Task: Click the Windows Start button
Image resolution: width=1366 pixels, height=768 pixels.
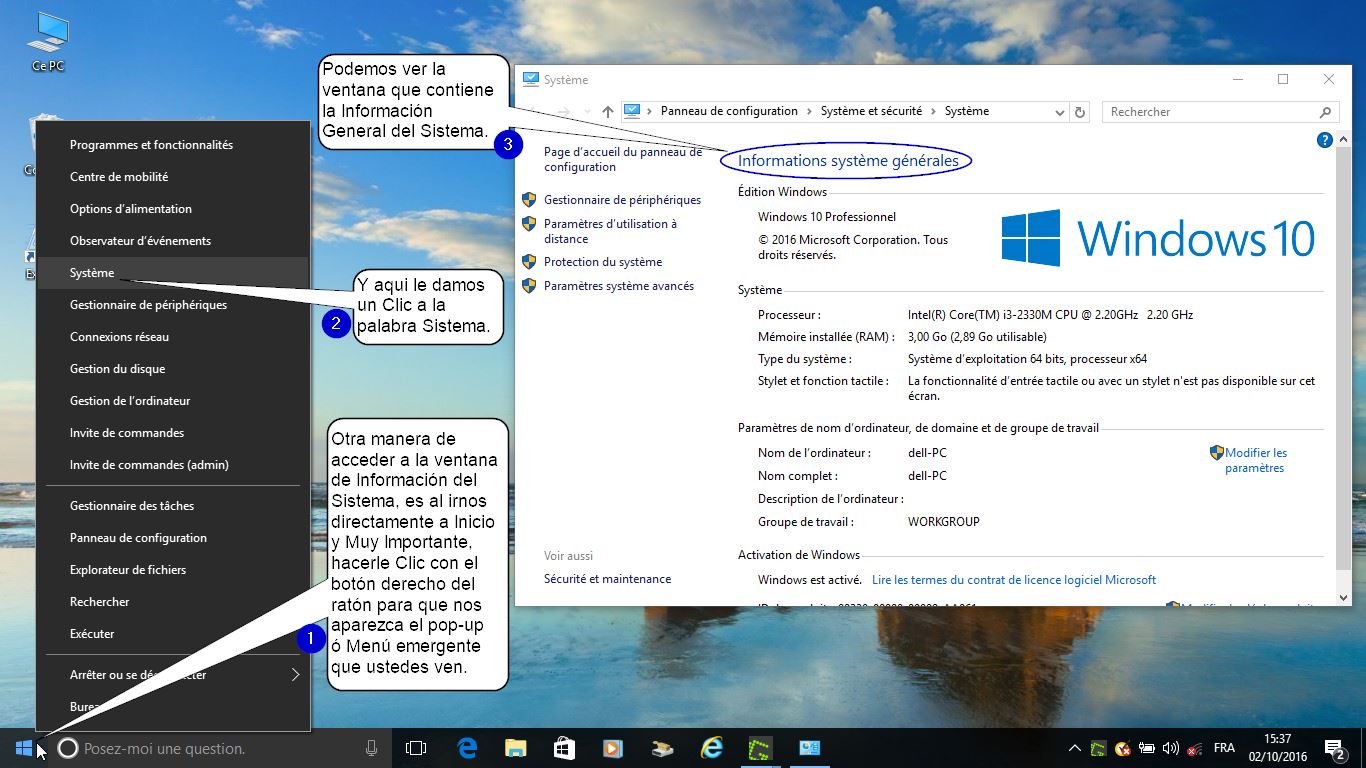Action: [x=24, y=747]
